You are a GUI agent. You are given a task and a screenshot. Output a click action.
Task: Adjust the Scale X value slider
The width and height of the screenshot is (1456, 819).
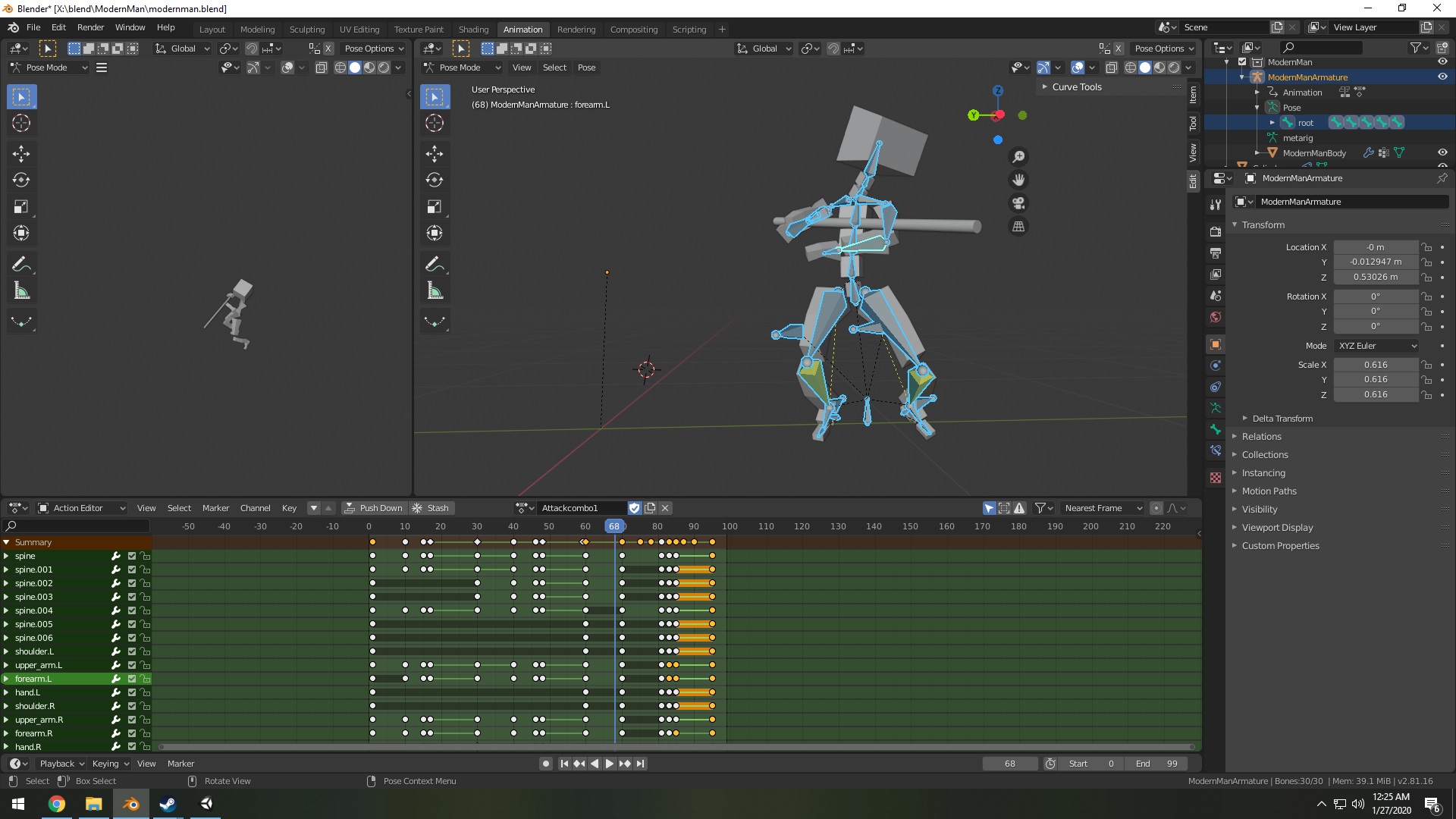tap(1376, 365)
